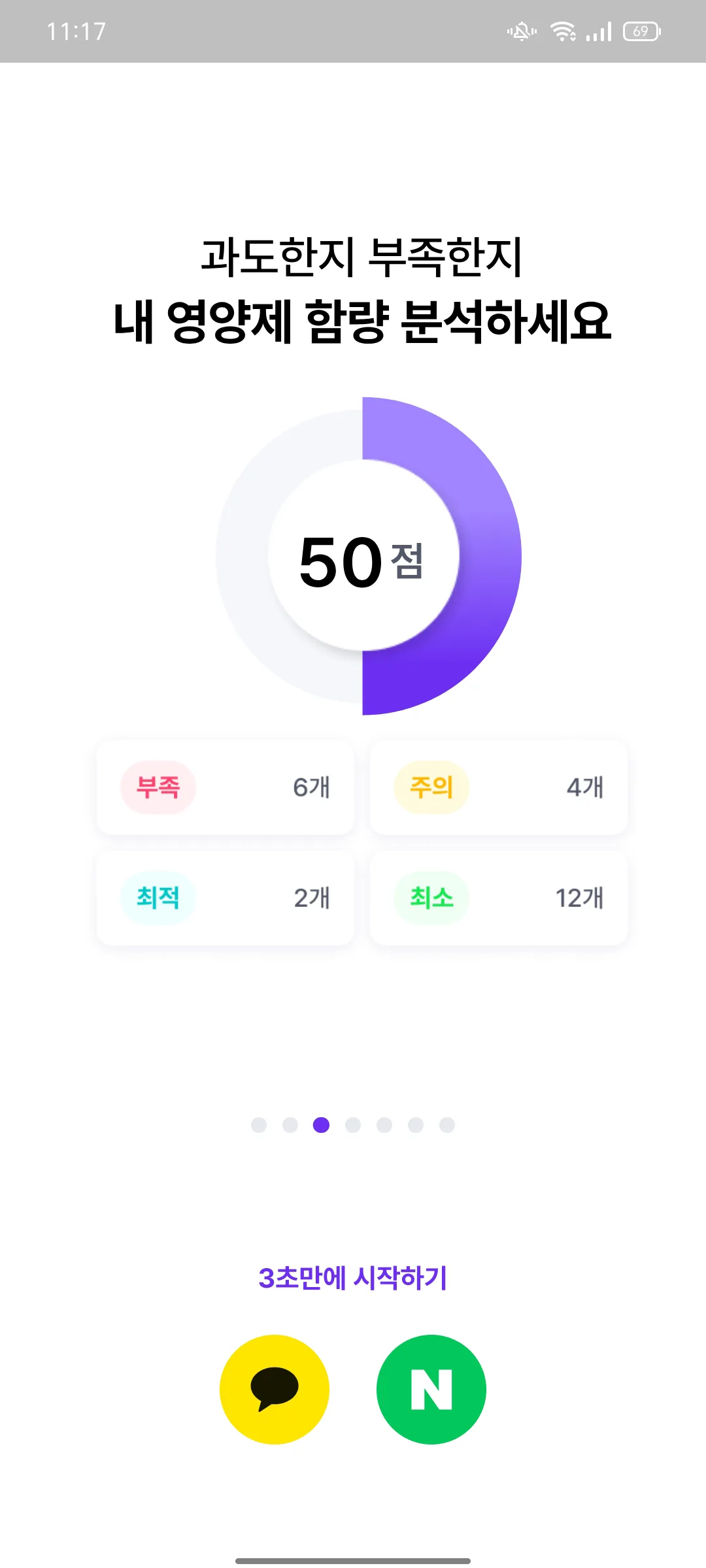Select the active purple page dot
The width and height of the screenshot is (706, 1568).
(x=321, y=1125)
